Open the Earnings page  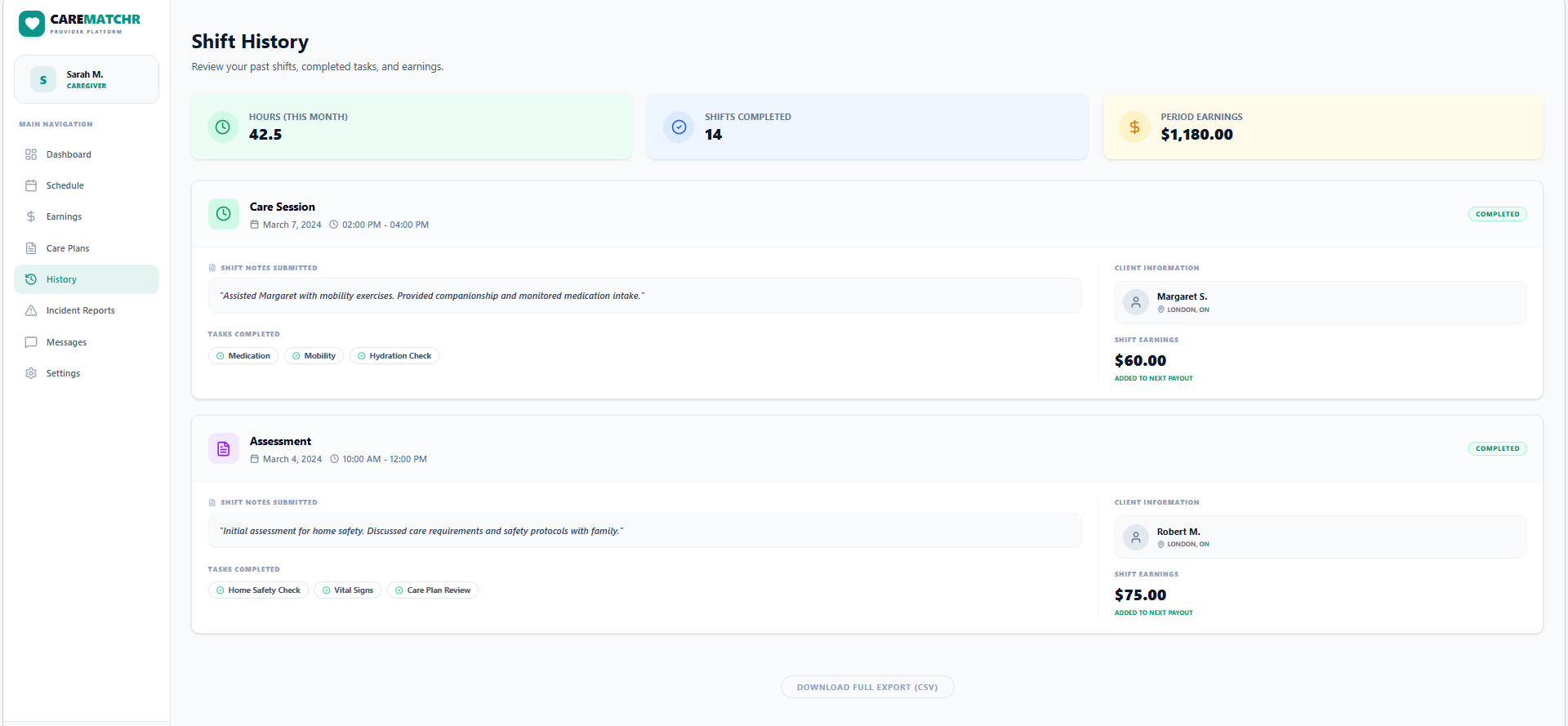64,216
